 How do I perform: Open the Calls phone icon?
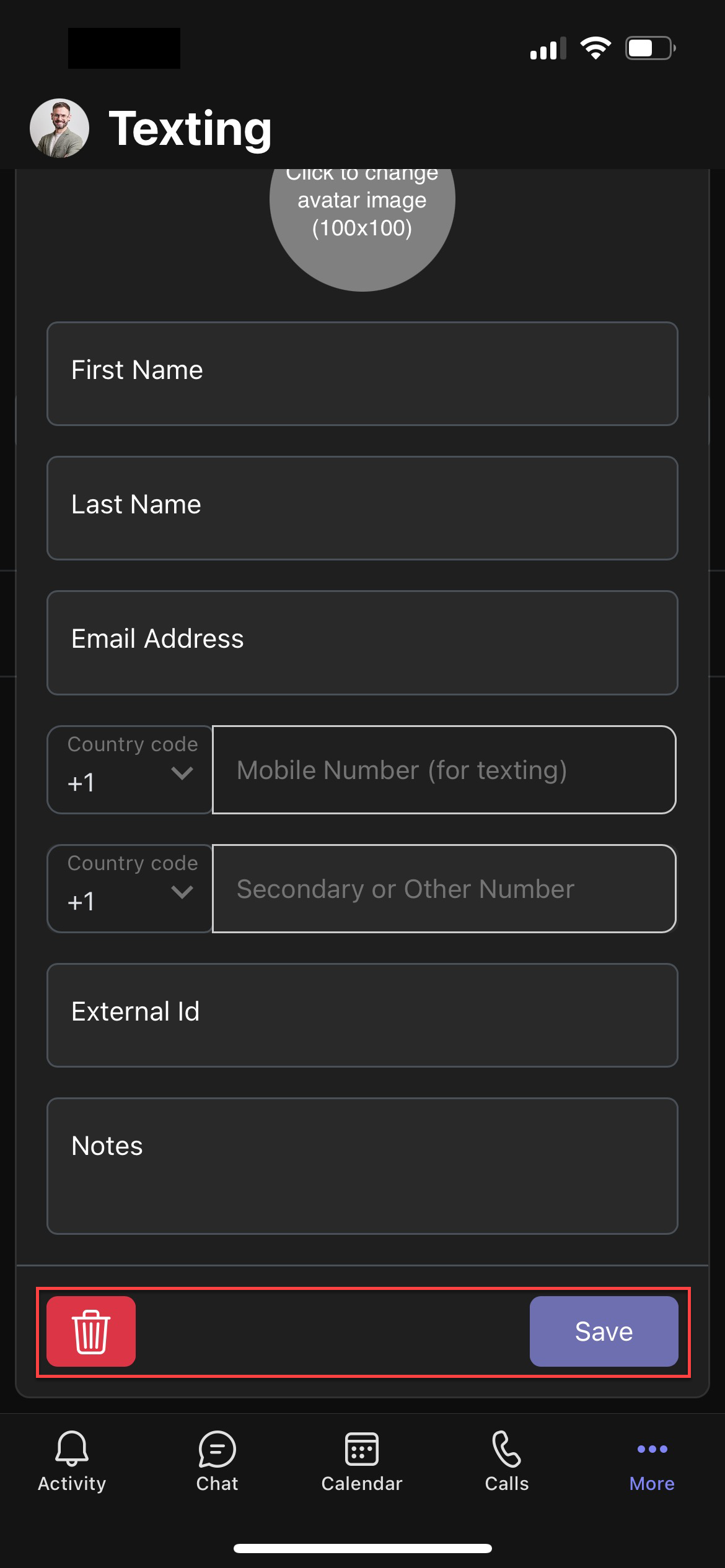(x=507, y=1449)
